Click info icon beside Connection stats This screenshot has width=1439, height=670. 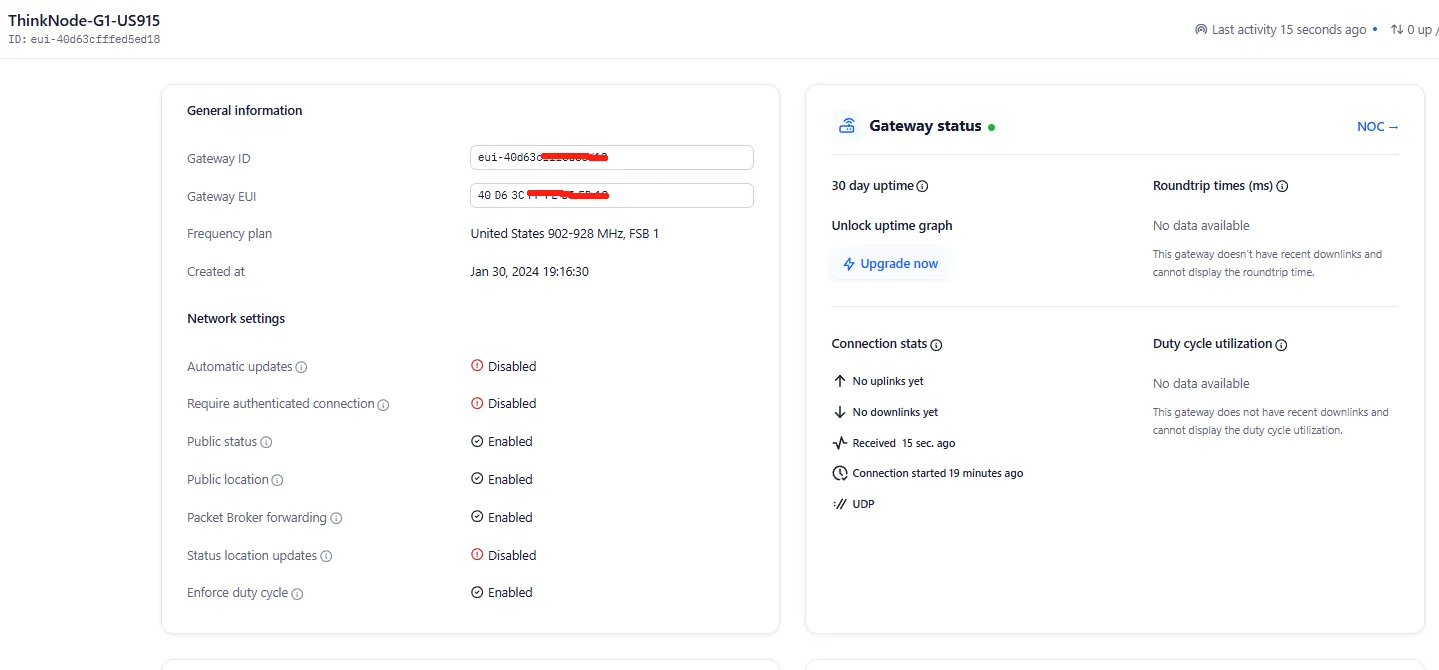point(936,345)
